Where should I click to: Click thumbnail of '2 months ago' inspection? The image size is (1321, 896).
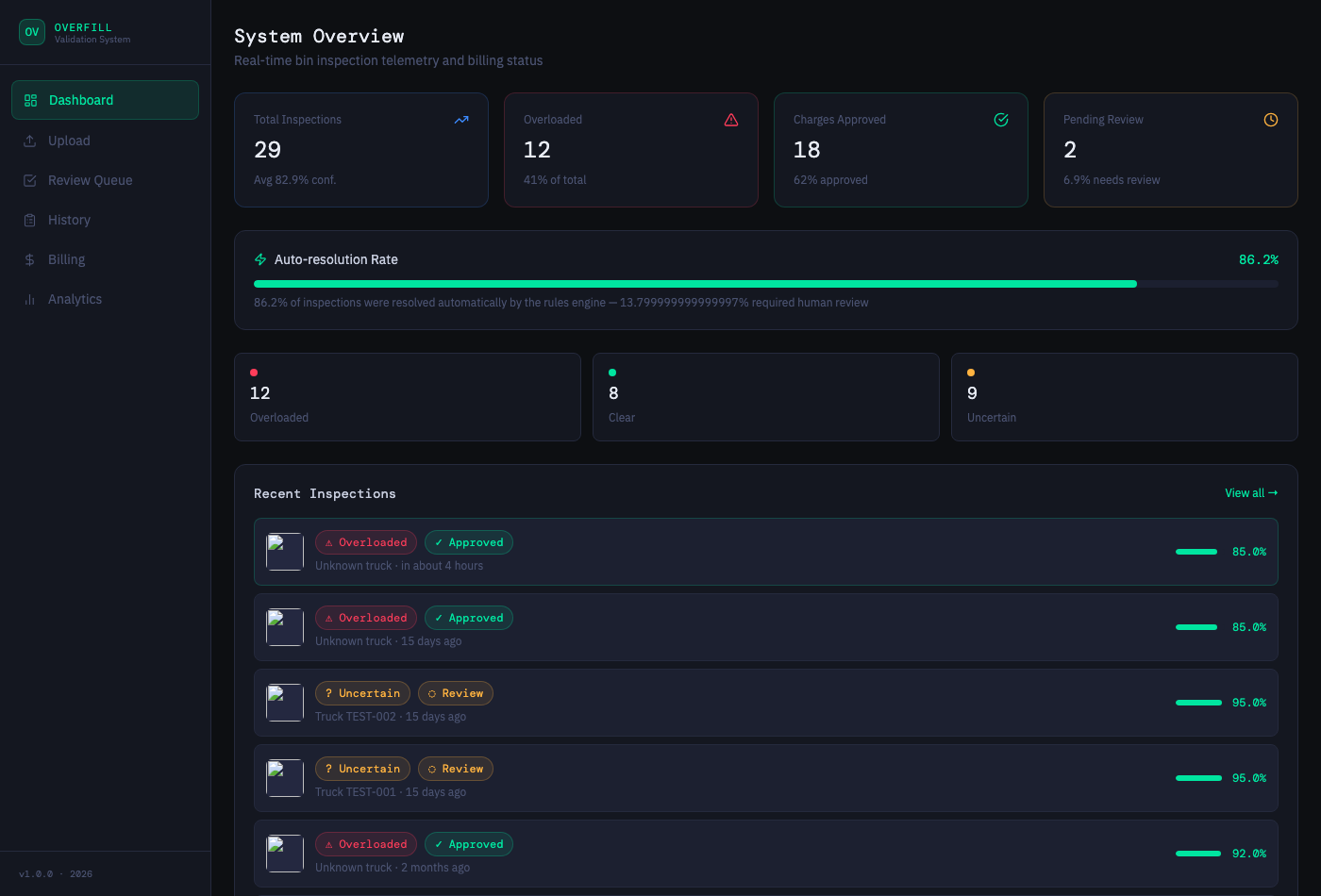click(285, 854)
